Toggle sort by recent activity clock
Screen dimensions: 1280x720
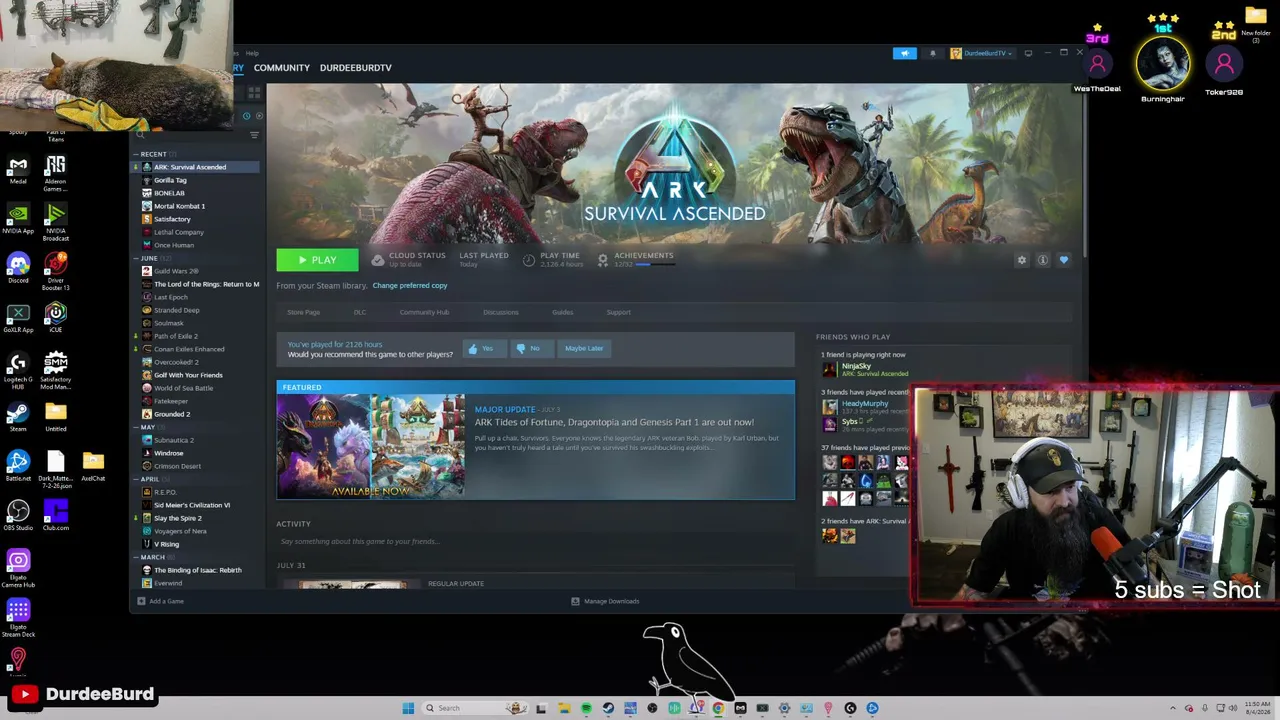point(246,116)
